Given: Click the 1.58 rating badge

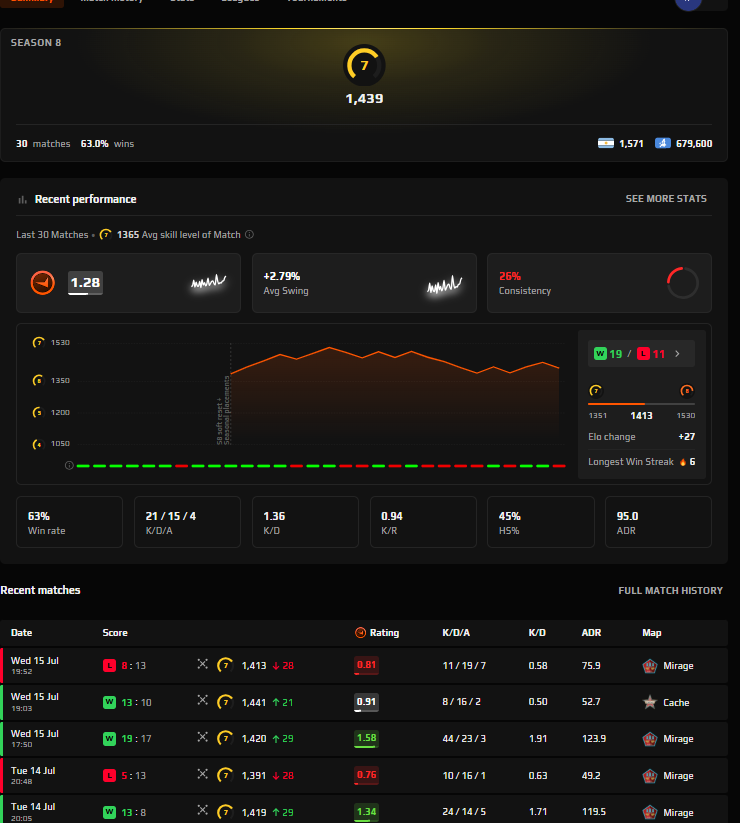Looking at the screenshot, I should pyautogui.click(x=366, y=738).
